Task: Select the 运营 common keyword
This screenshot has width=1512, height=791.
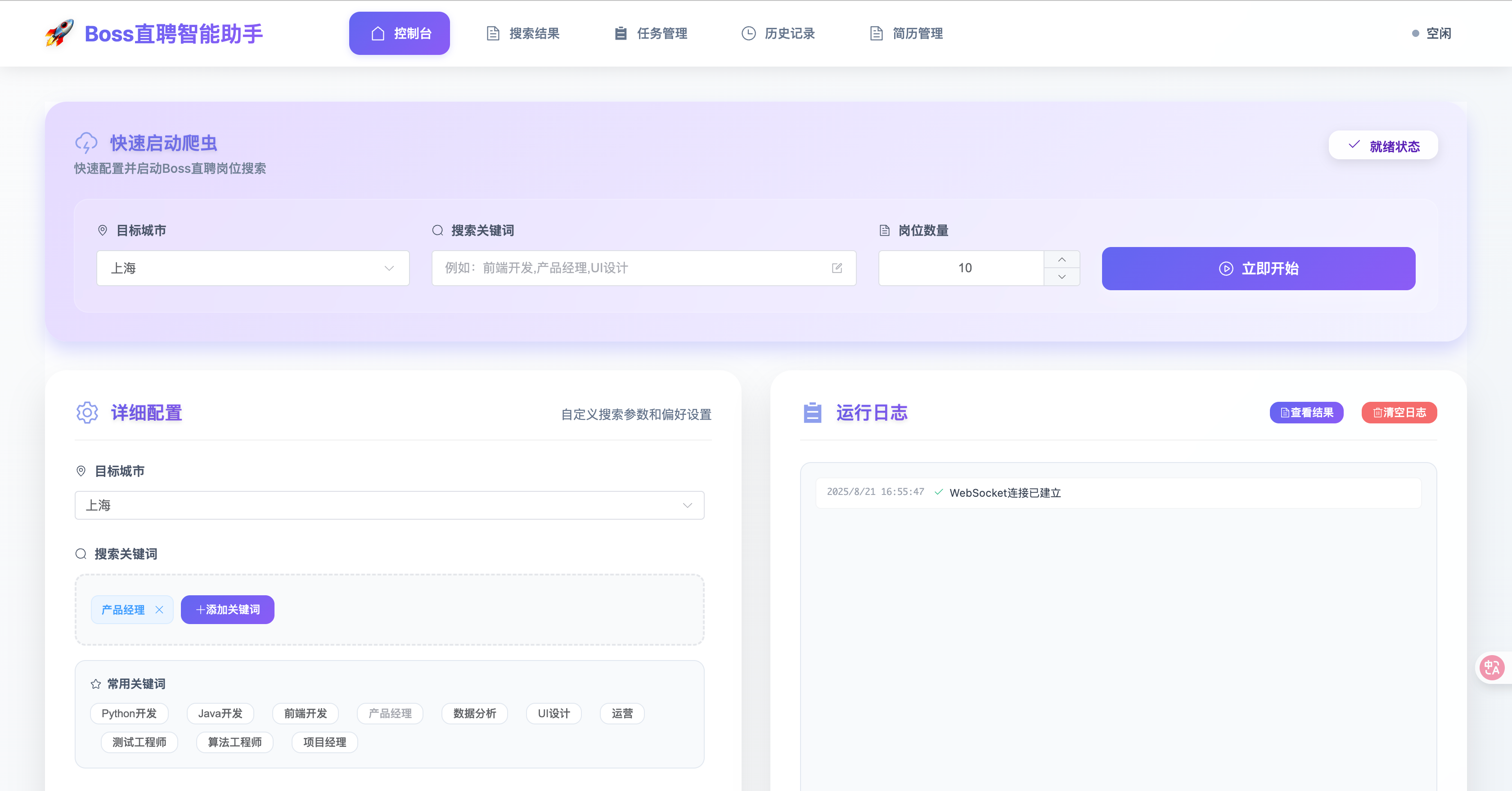Action: 622,714
